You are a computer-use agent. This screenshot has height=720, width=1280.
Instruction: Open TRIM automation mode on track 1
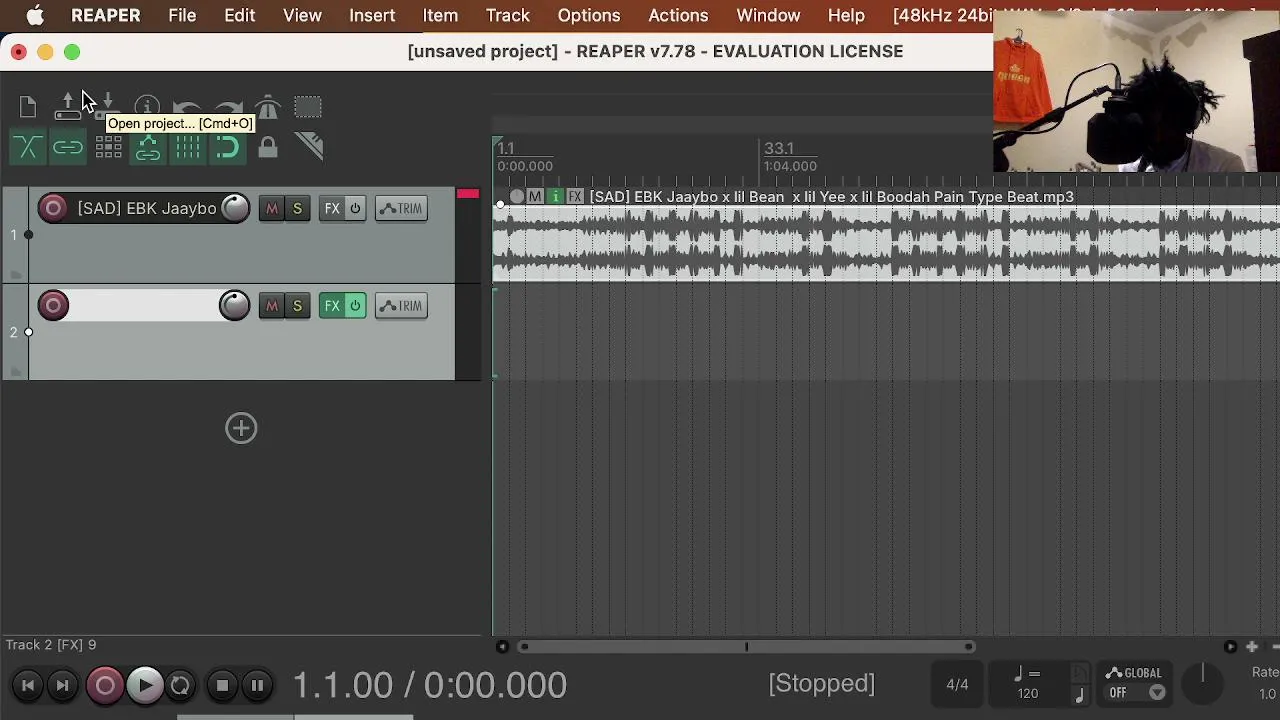[401, 208]
